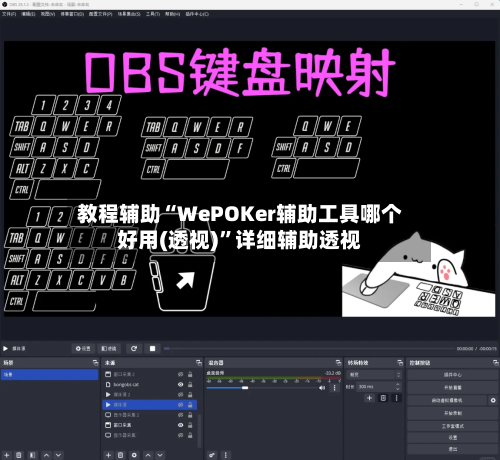Click 退出 exit button in Controls panel
500x460 pixels.
pyautogui.click(x=453, y=449)
